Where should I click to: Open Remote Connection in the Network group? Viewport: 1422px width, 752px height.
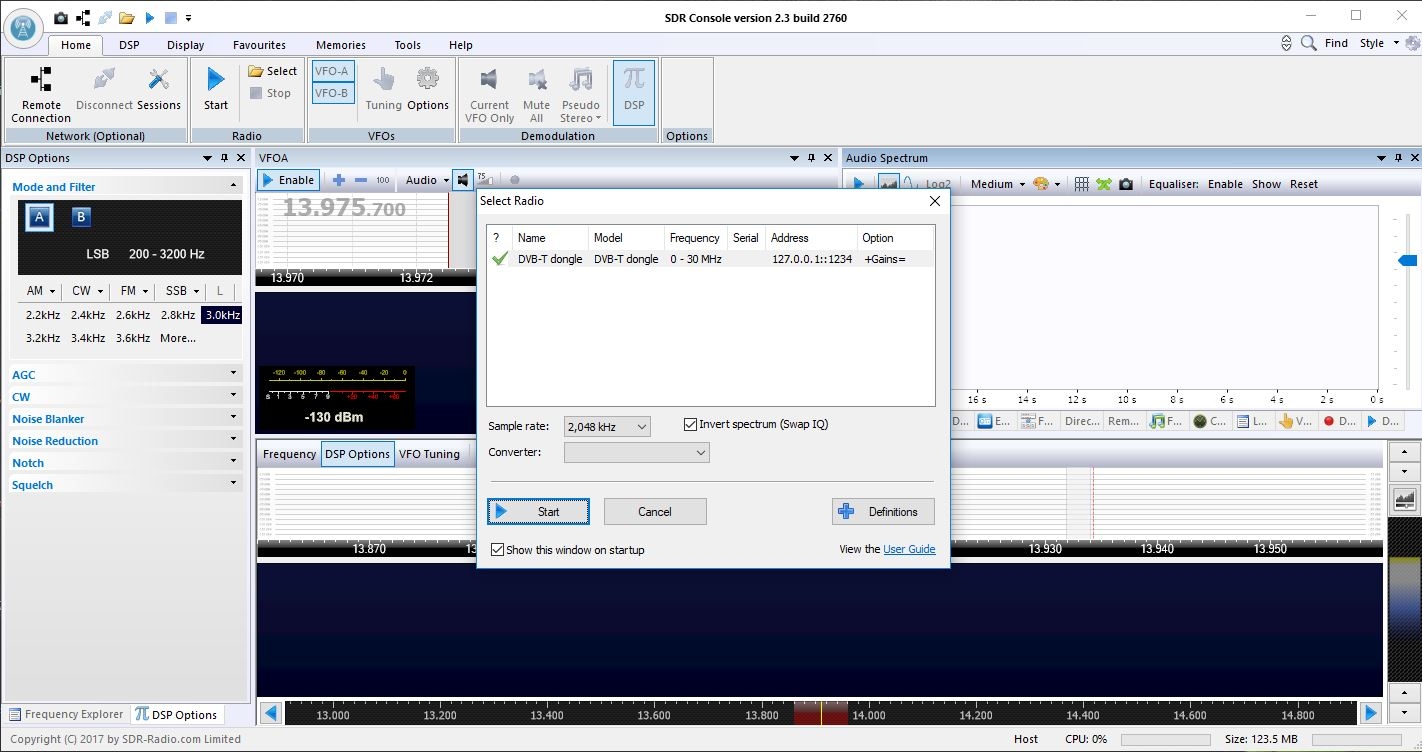pyautogui.click(x=41, y=95)
